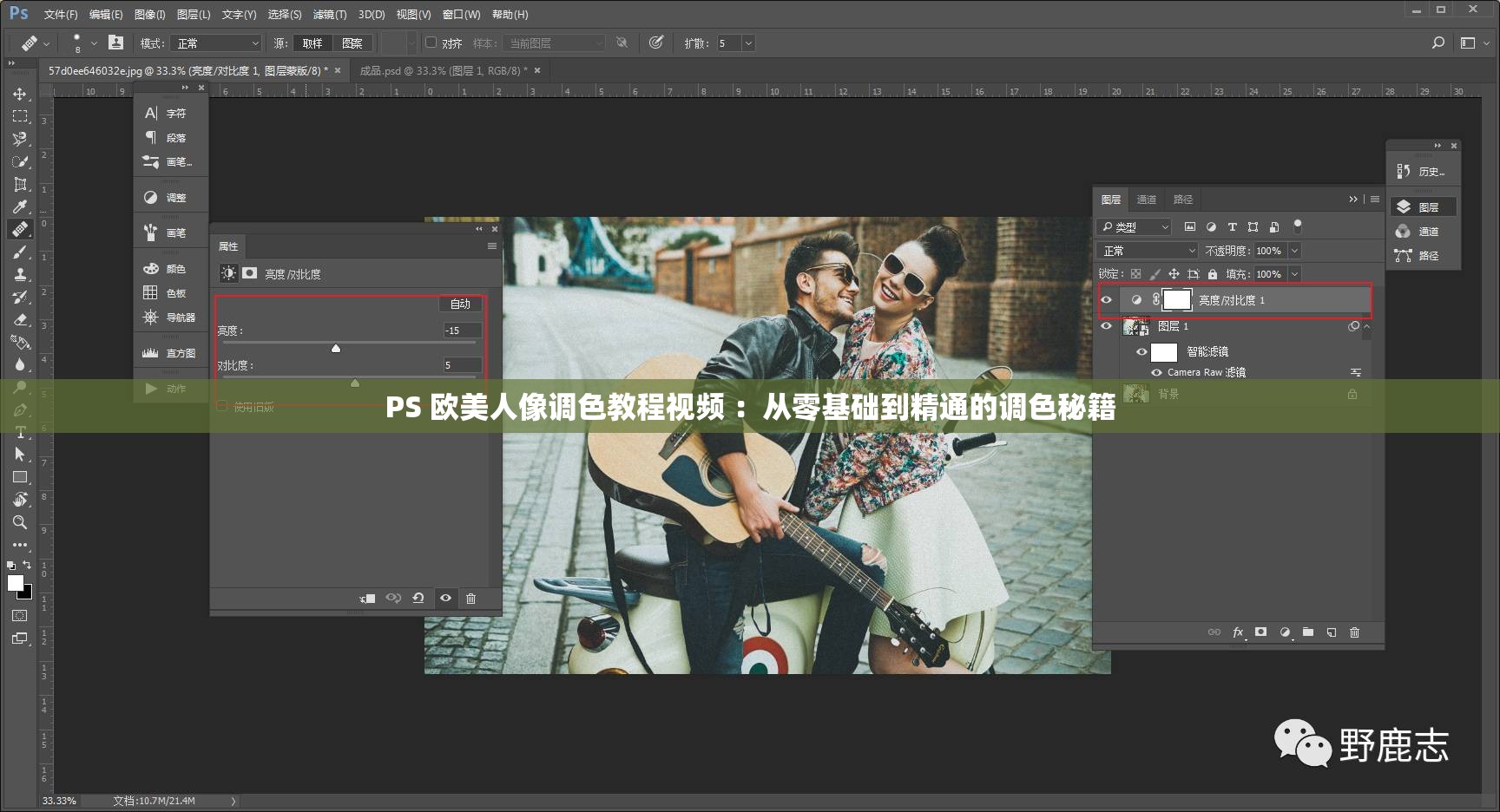Viewport: 1500px width, 812px height.
Task: Delete adjustment via Properties panel trash icon
Action: (x=470, y=598)
